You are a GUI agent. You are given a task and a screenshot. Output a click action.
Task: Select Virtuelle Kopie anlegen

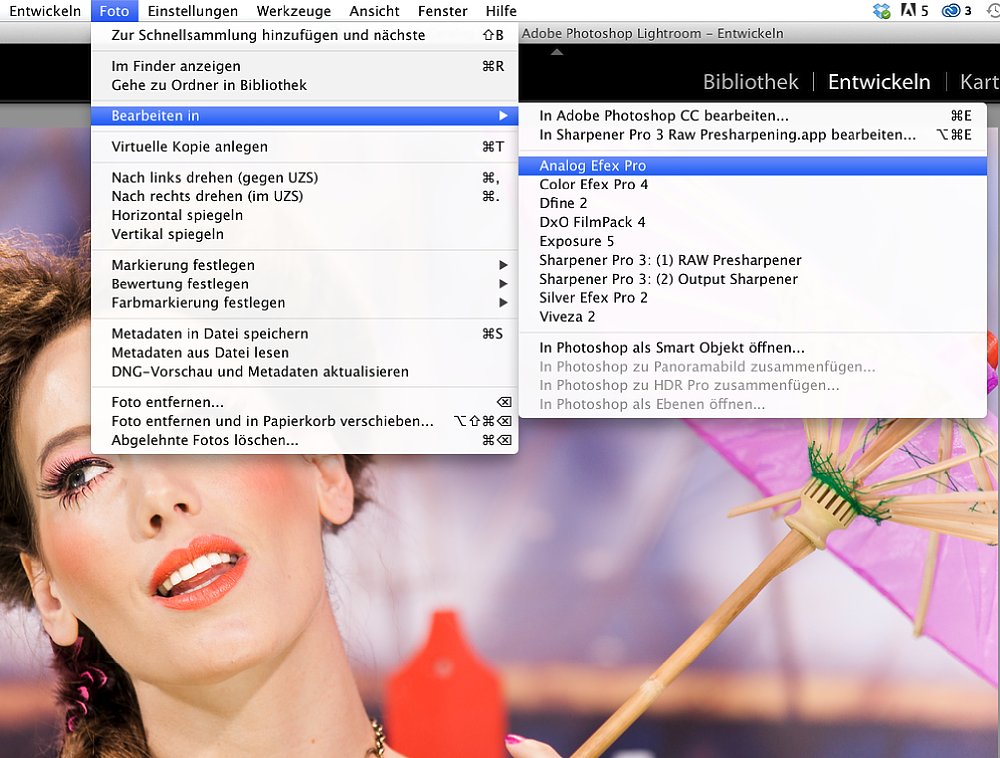(305, 147)
